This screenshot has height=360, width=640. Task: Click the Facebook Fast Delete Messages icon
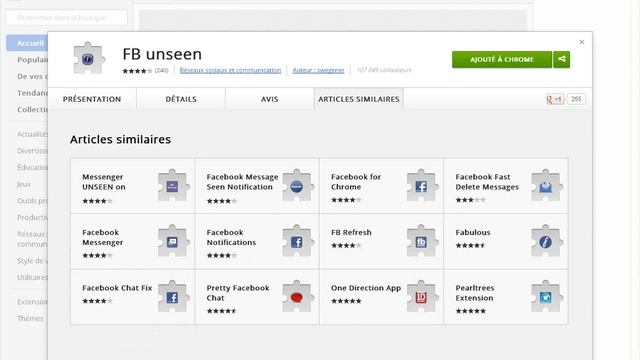click(x=547, y=186)
